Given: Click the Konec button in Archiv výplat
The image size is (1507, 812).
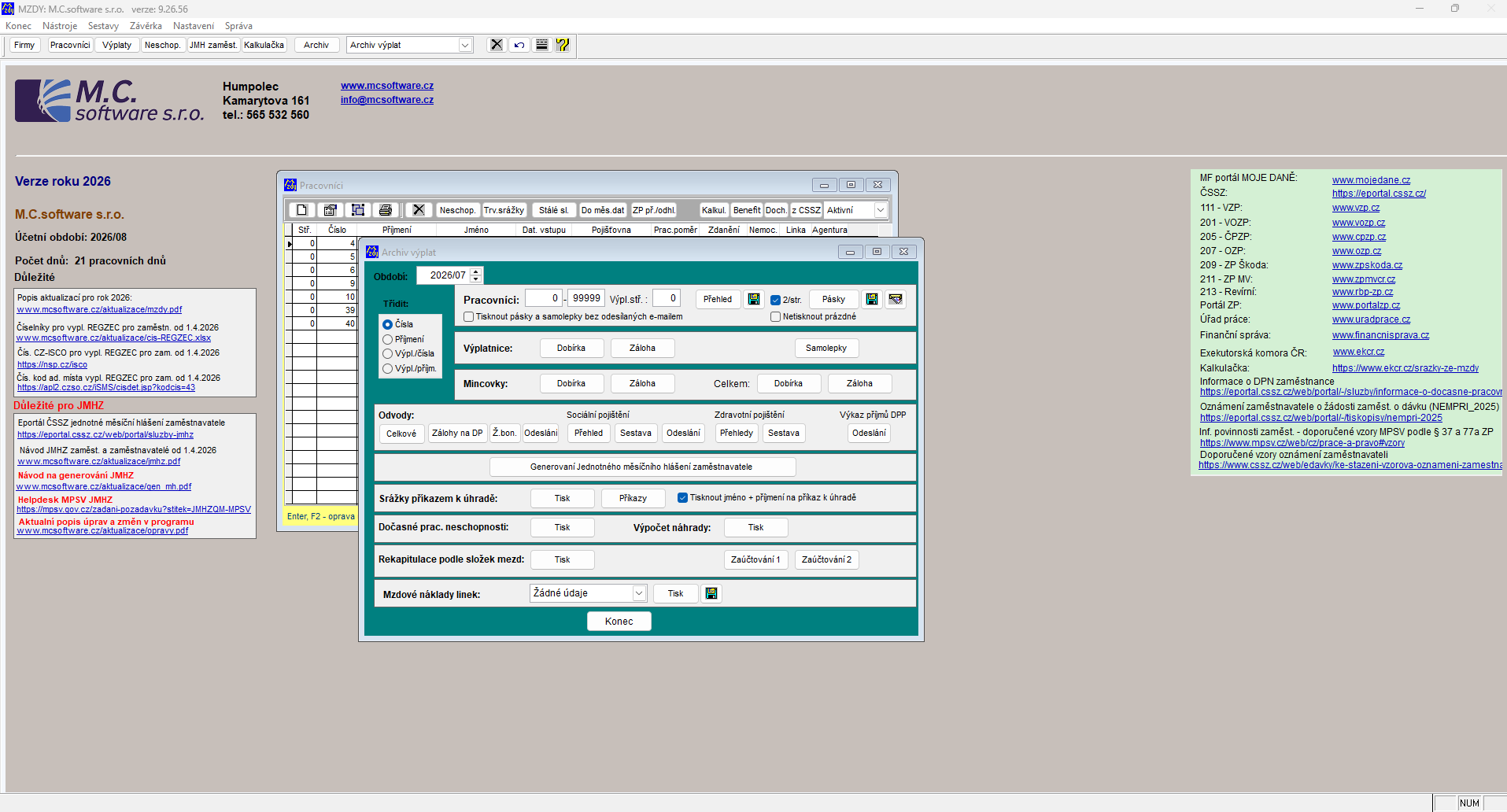Looking at the screenshot, I should pos(619,621).
